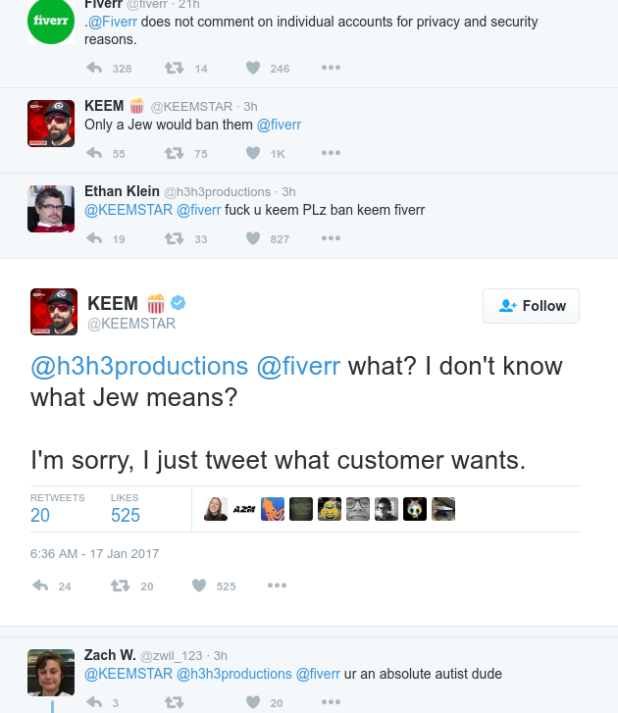Open more options on Zach W.'s tweet
This screenshot has height=713, width=618.
[331, 703]
